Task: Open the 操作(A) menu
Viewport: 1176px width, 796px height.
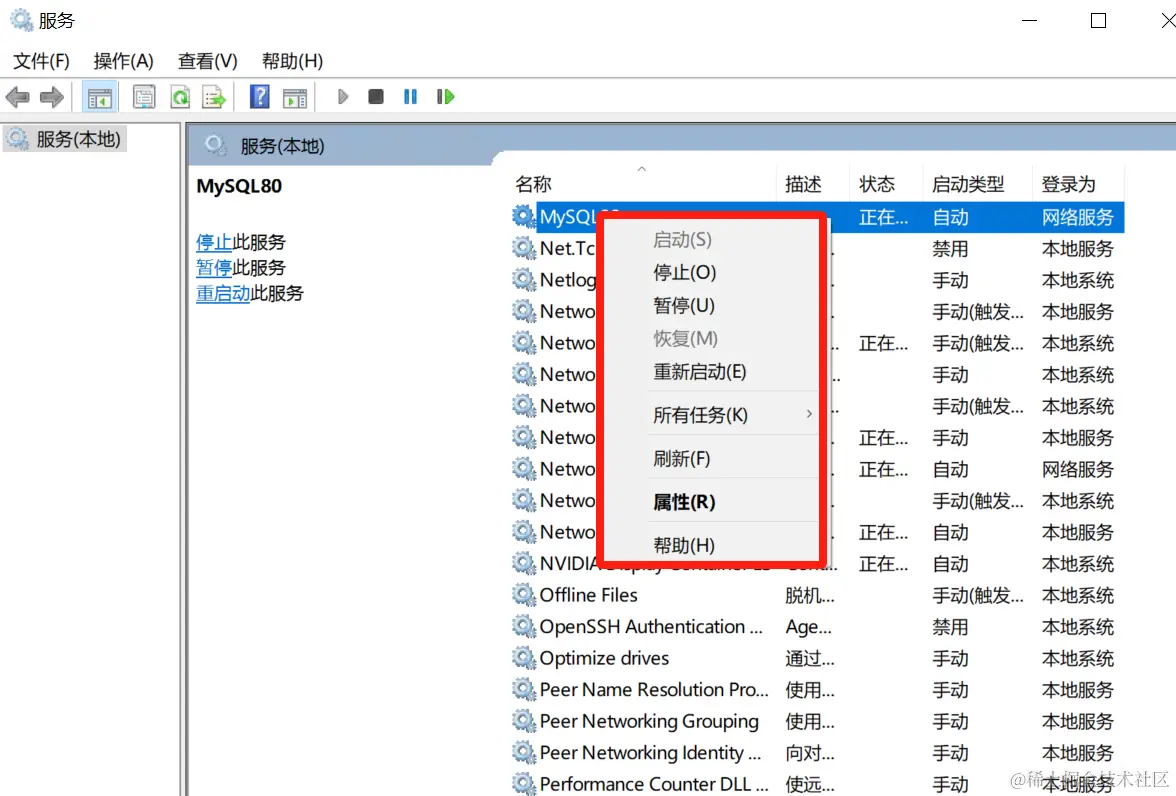Action: [124, 61]
